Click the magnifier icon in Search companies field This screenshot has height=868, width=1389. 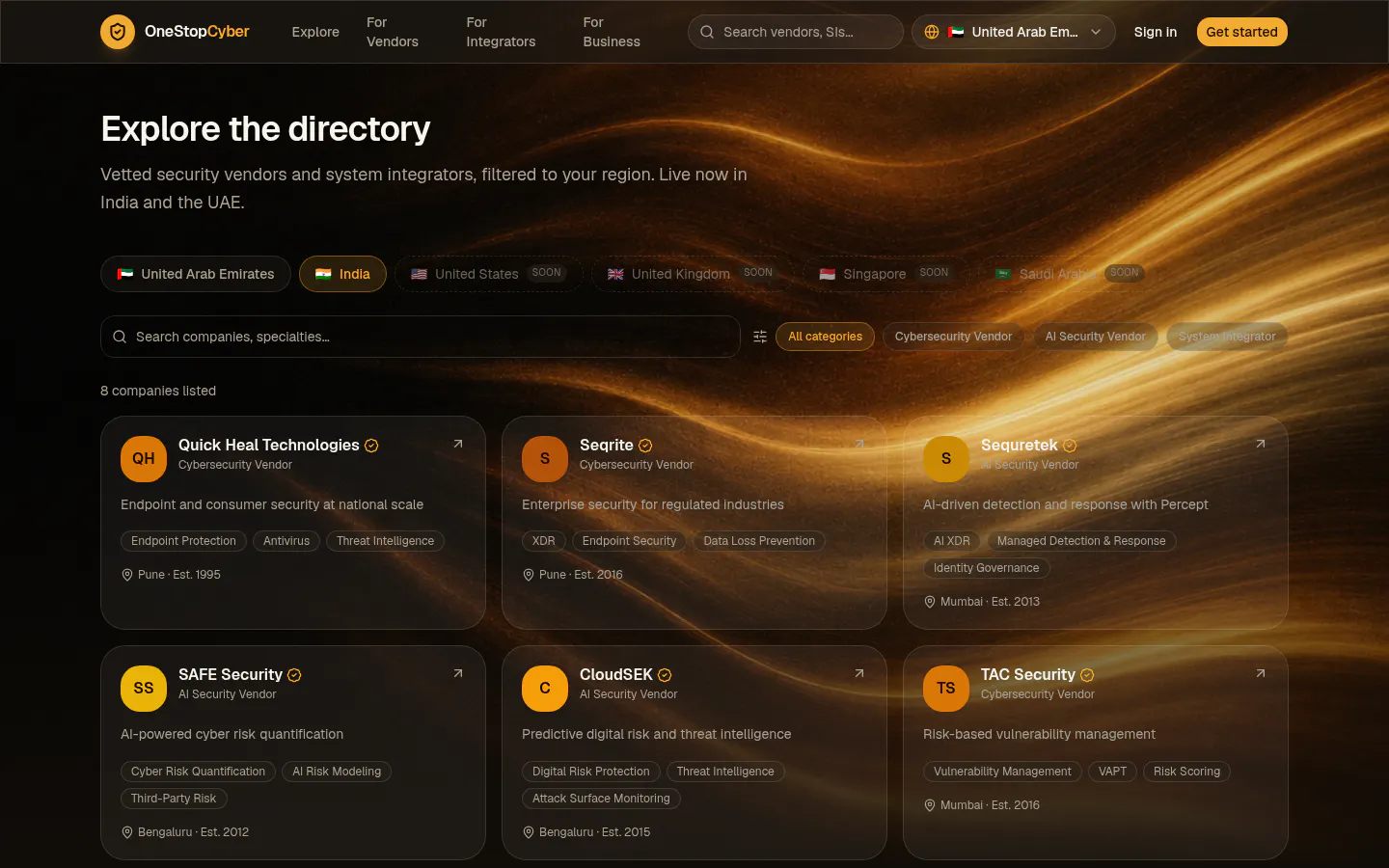tap(120, 337)
